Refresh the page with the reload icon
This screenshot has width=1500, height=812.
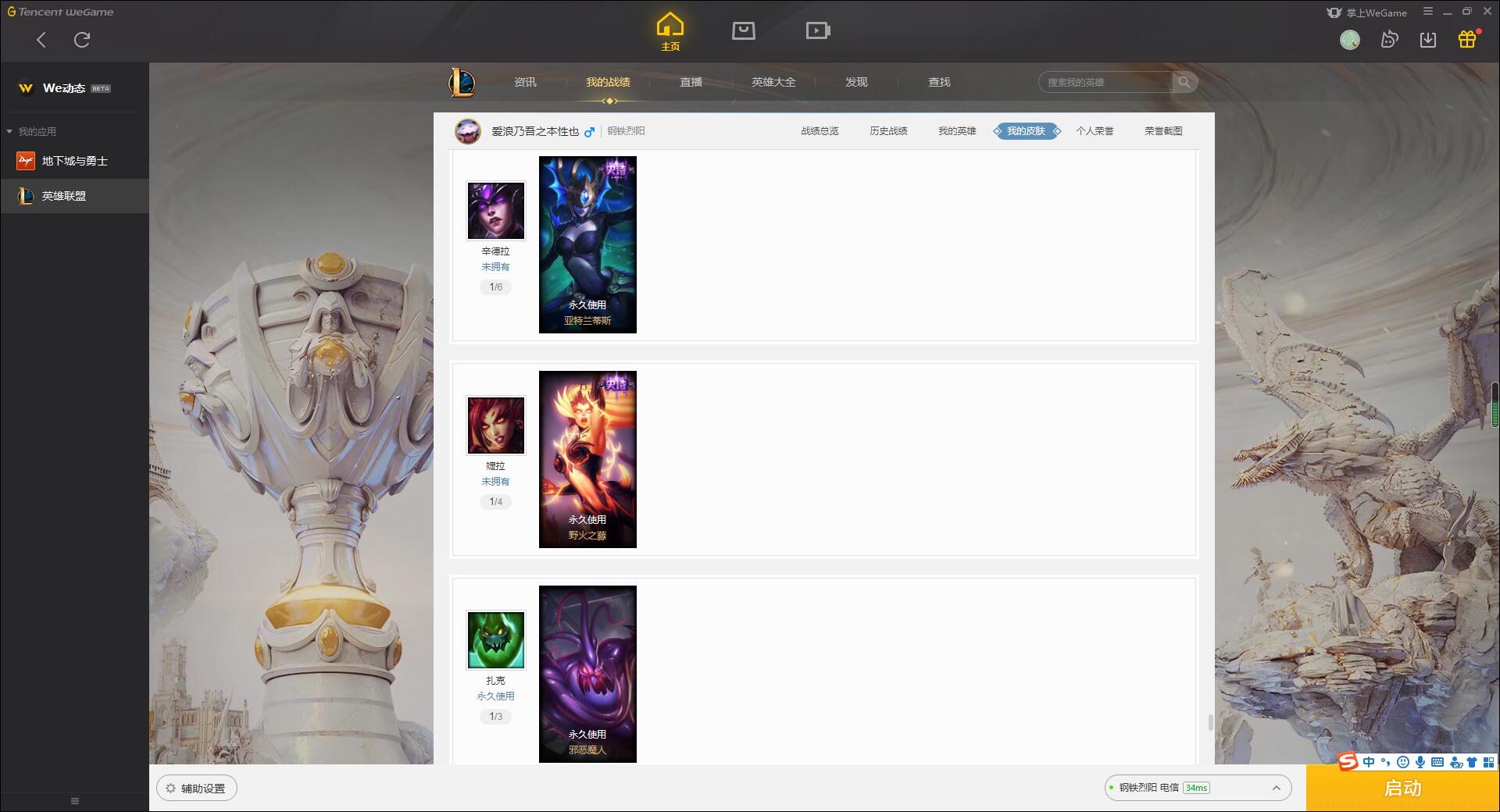pyautogui.click(x=82, y=40)
